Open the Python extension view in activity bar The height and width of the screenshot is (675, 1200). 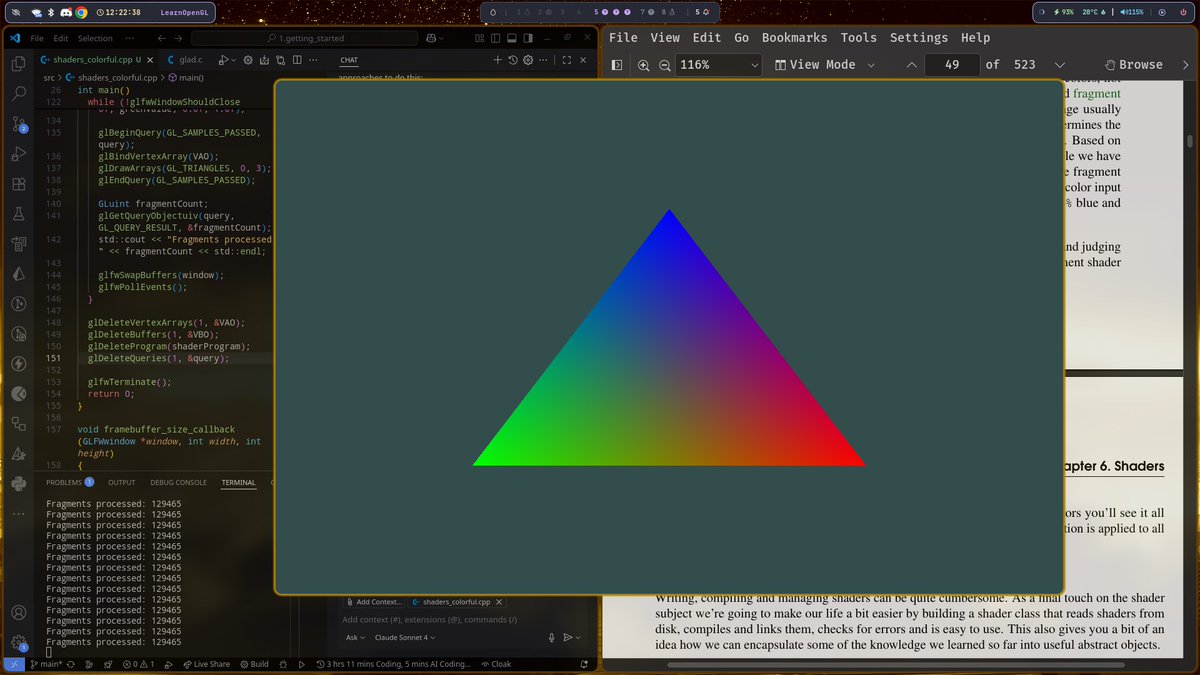tap(18, 484)
